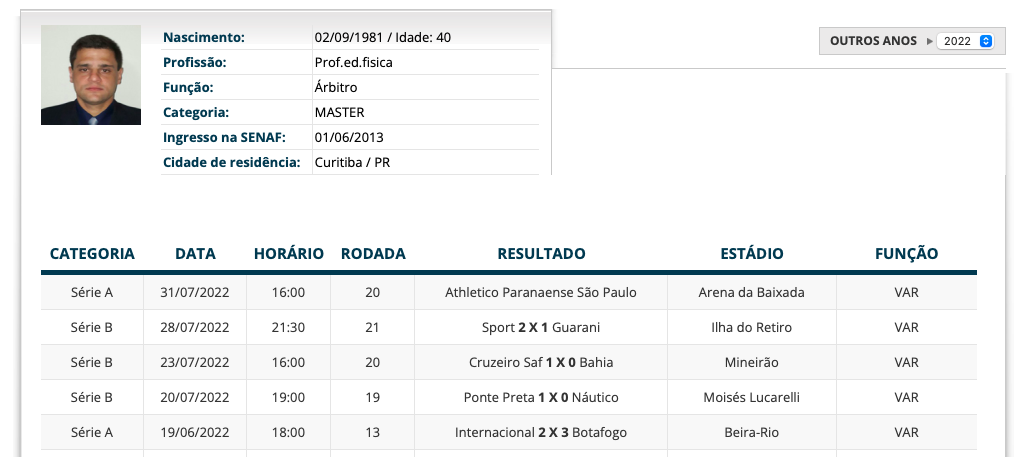Select the Sport 2 X 1 Guarani result
Viewport: 1018px width, 457px height.
pos(541,328)
